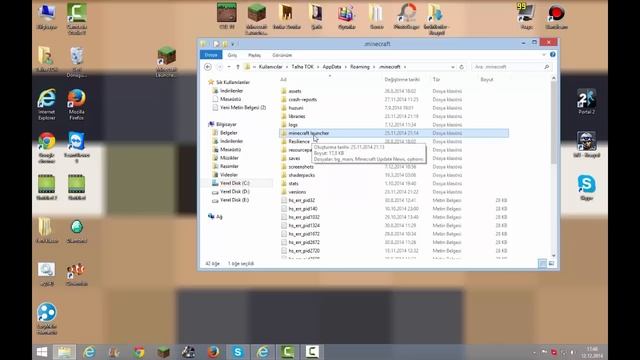The width and height of the screenshot is (640, 360).
Task: Select the libraries folder
Action: tap(297, 116)
